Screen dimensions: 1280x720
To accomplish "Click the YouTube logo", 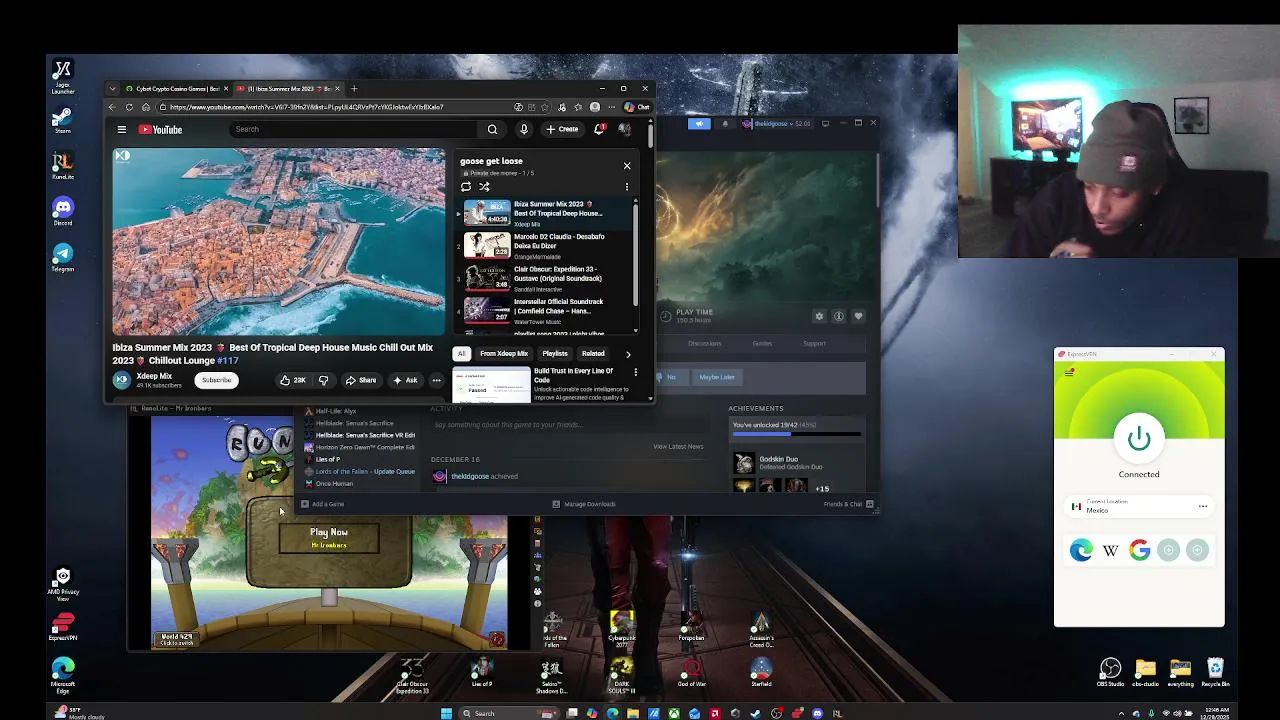I will pyautogui.click(x=160, y=129).
